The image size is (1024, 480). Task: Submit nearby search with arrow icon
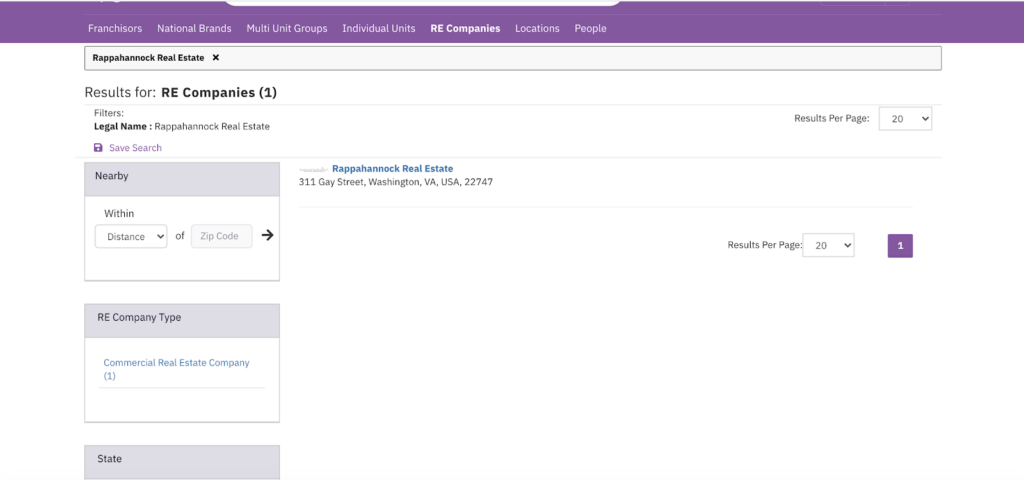267,235
